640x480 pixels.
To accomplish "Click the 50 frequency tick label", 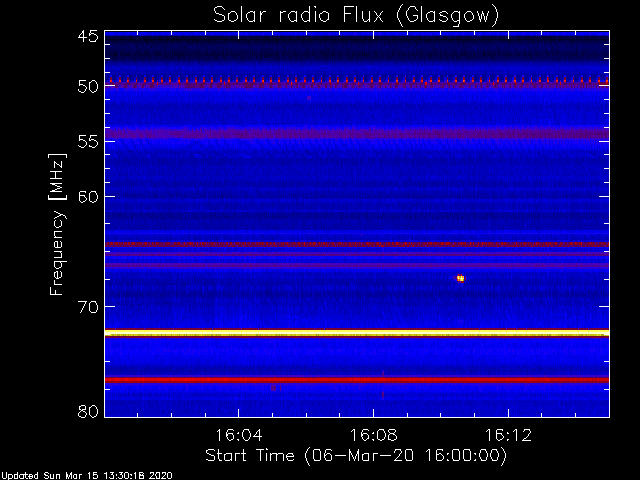I will [88, 86].
